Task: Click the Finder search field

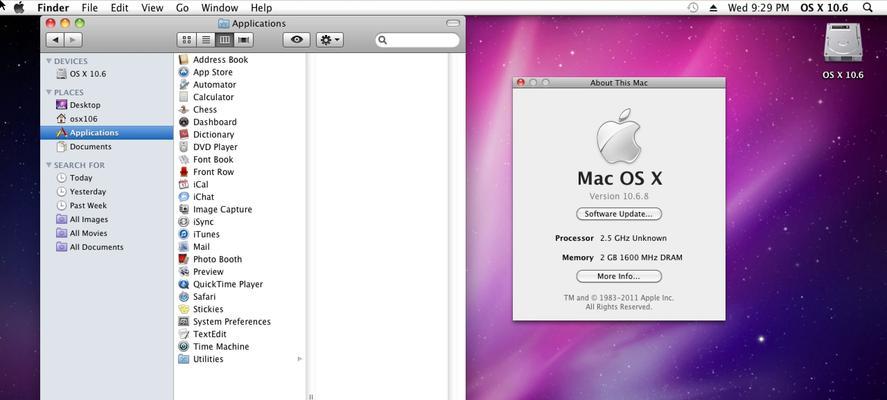Action: tap(417, 40)
